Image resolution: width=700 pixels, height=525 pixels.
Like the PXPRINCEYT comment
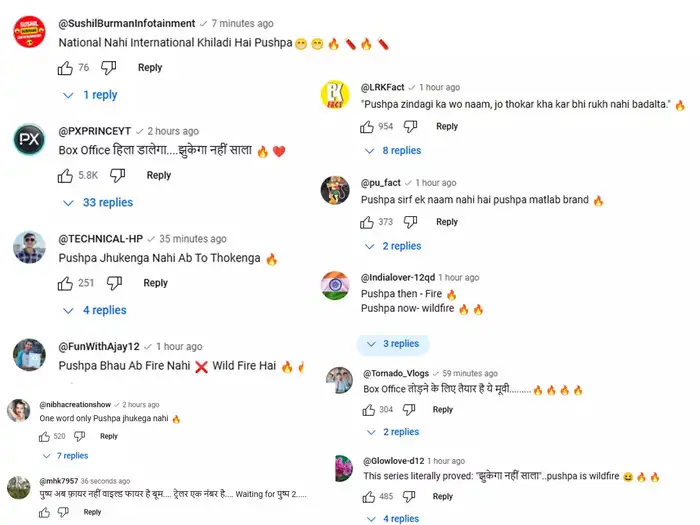pos(65,176)
